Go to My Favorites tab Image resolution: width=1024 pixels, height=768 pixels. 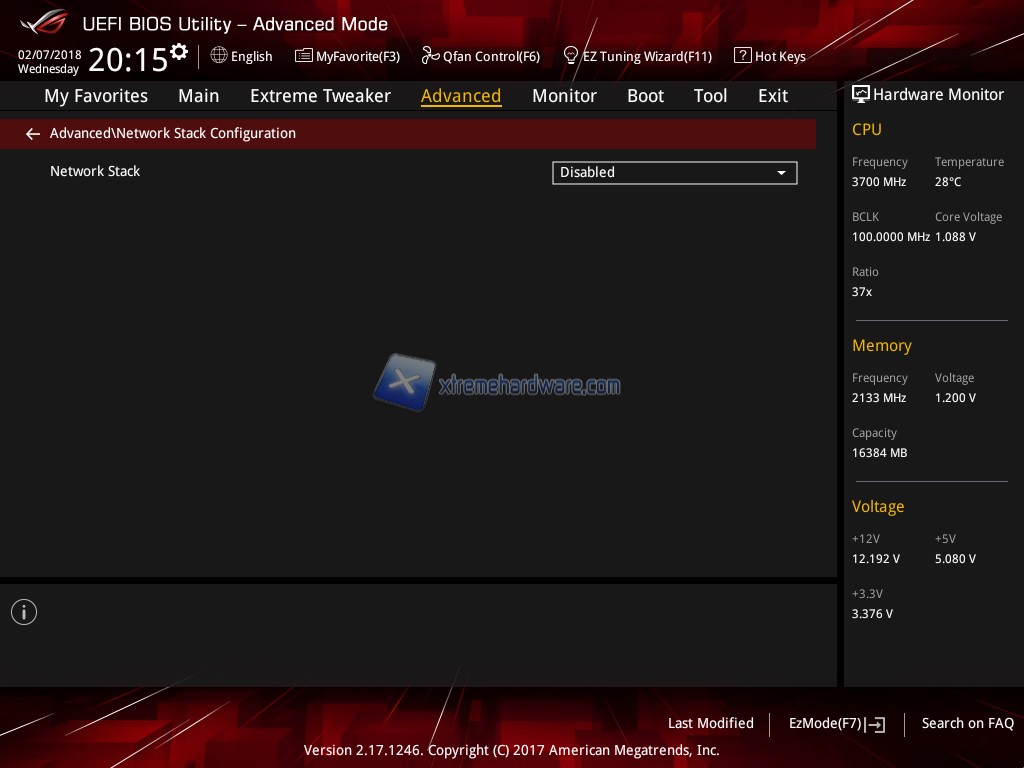96,96
